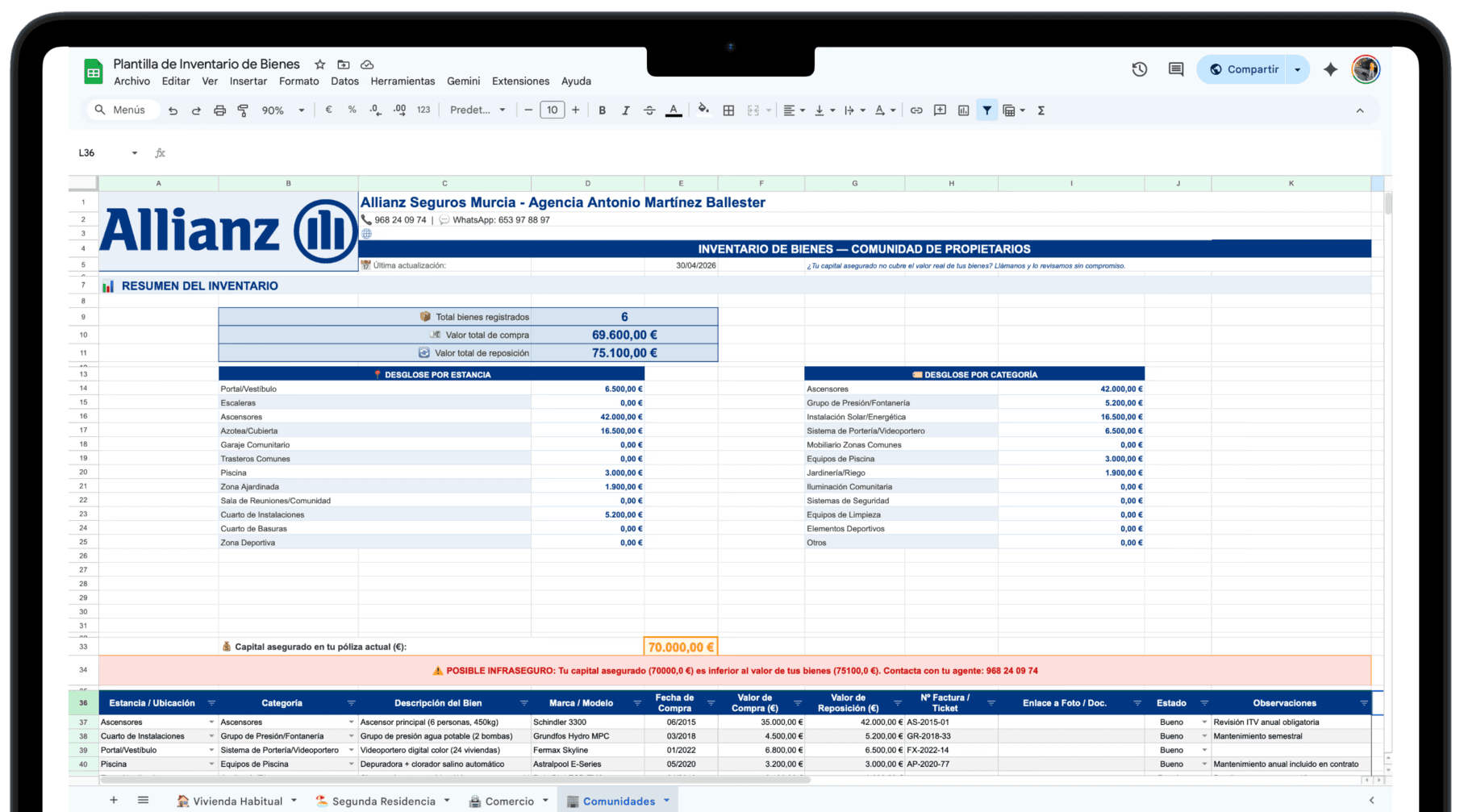
Task: Search menus in Menús box
Action: 121,110
